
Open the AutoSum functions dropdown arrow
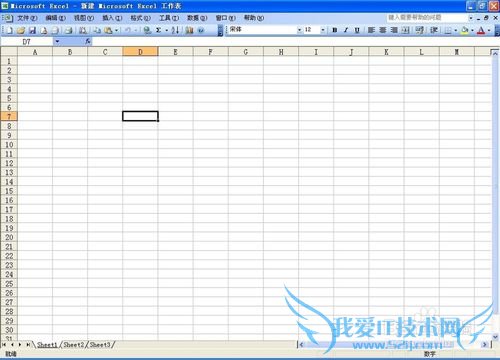coord(166,30)
